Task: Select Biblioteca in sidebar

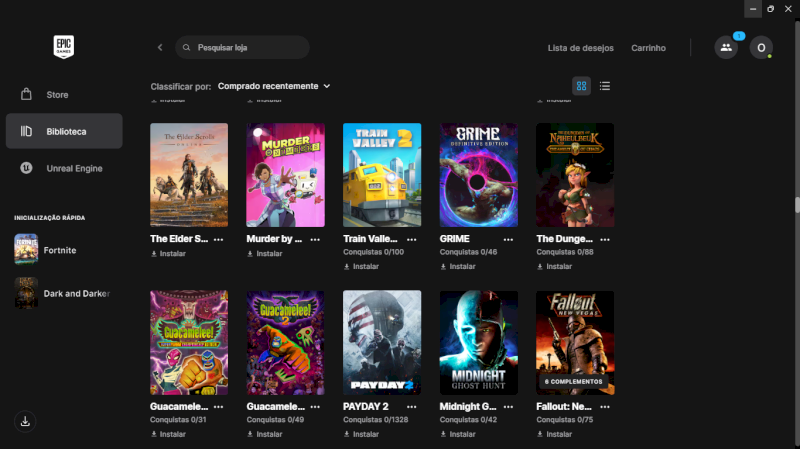Action: (x=64, y=131)
